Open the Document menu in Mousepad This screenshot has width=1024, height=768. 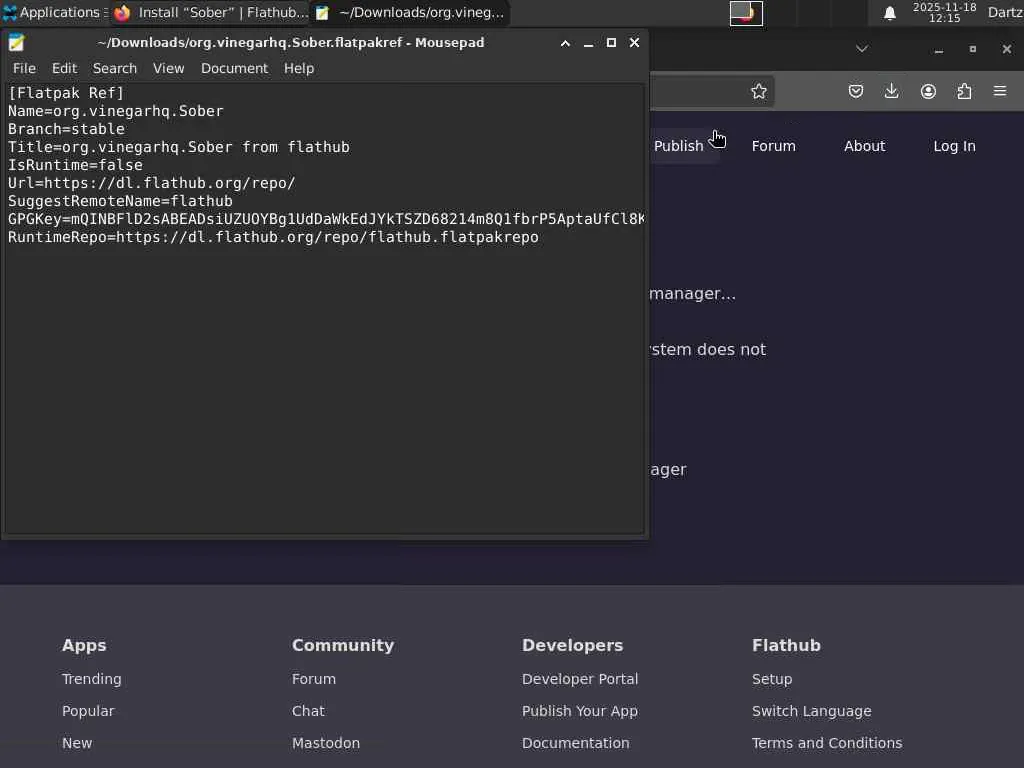(x=234, y=68)
